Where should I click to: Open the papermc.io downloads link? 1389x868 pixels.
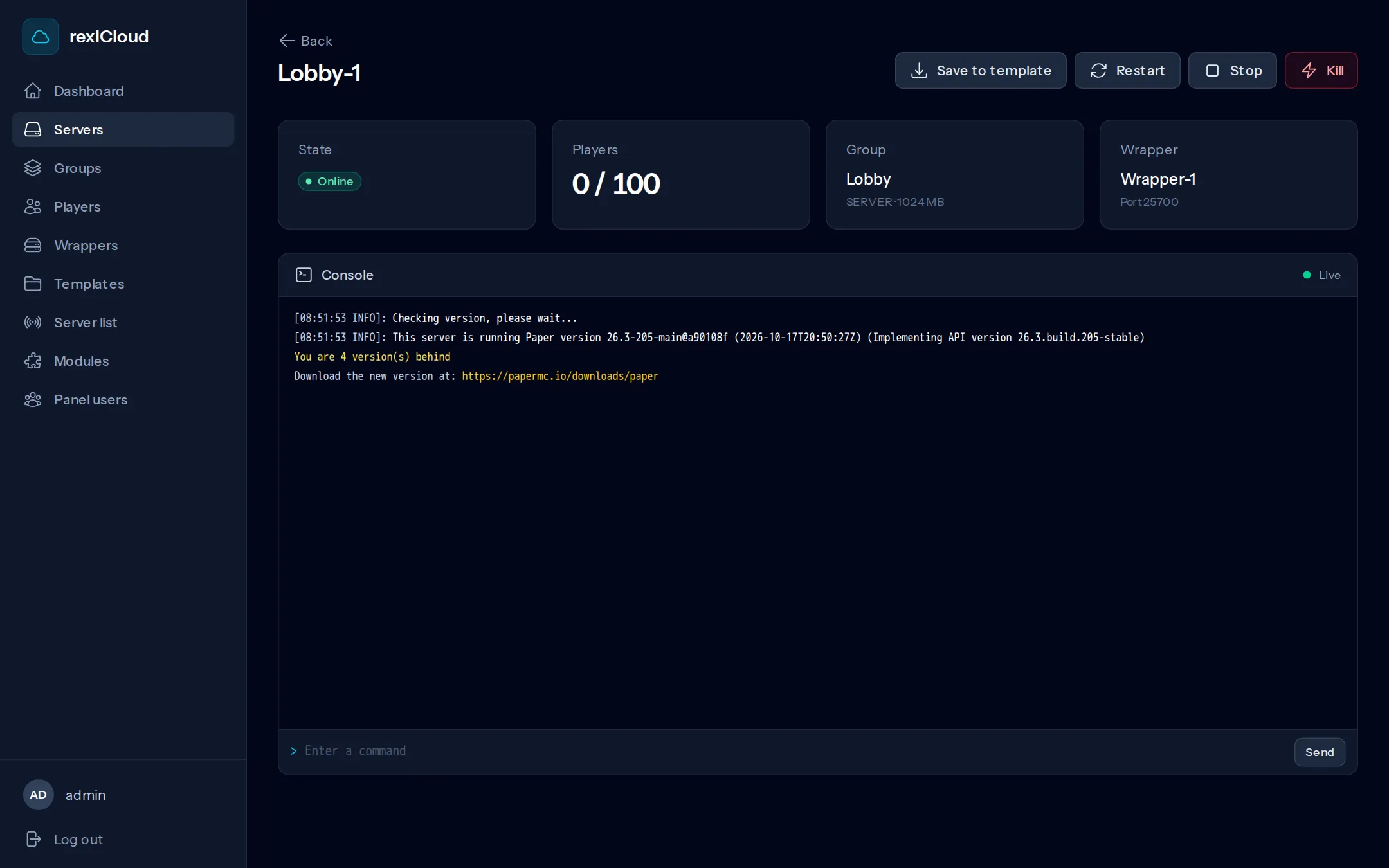(x=559, y=376)
